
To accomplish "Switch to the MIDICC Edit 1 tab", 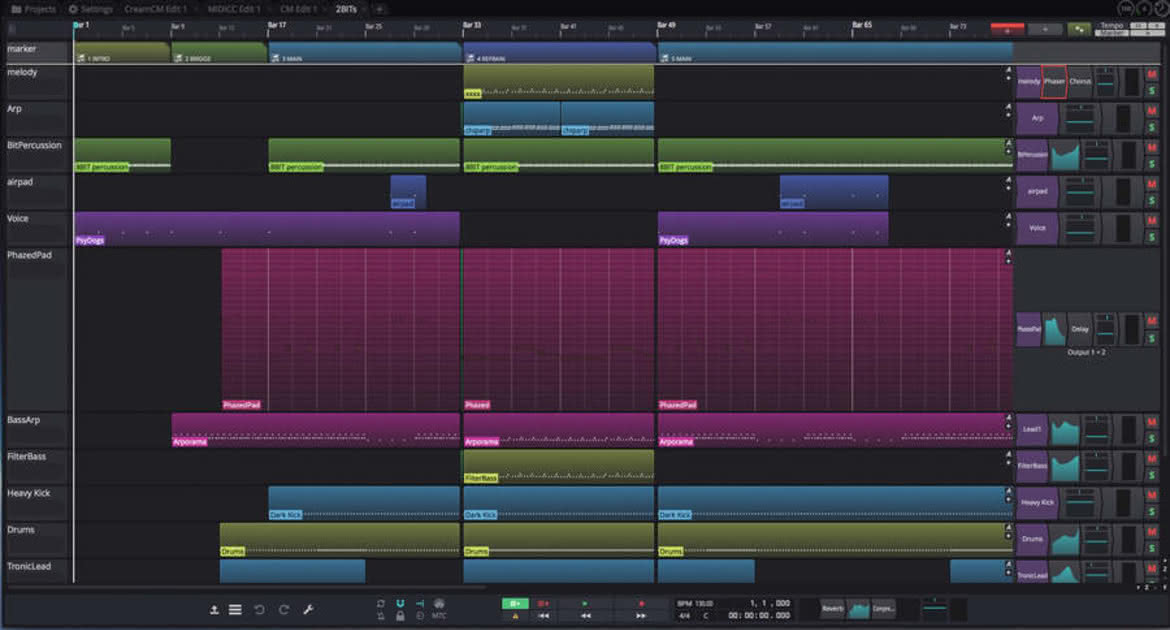I will [234, 9].
